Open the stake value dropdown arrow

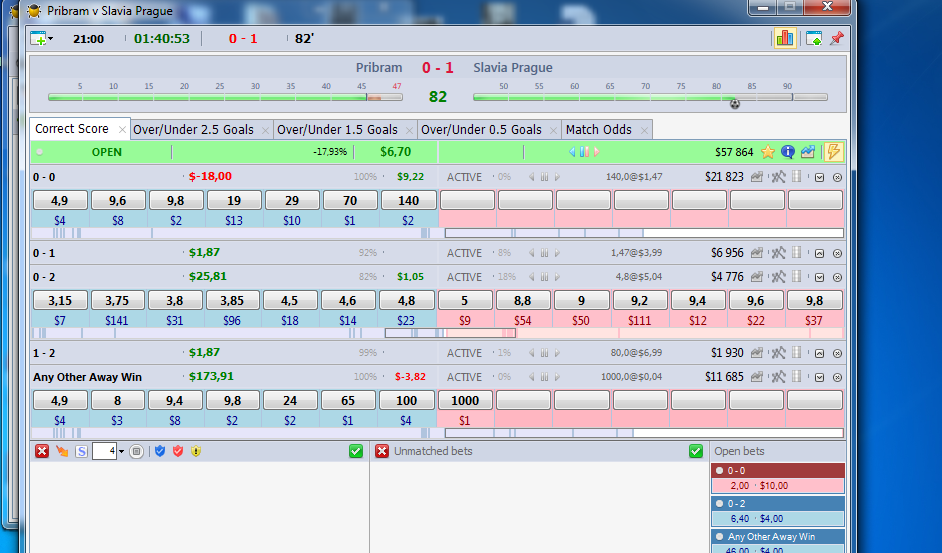(x=121, y=451)
